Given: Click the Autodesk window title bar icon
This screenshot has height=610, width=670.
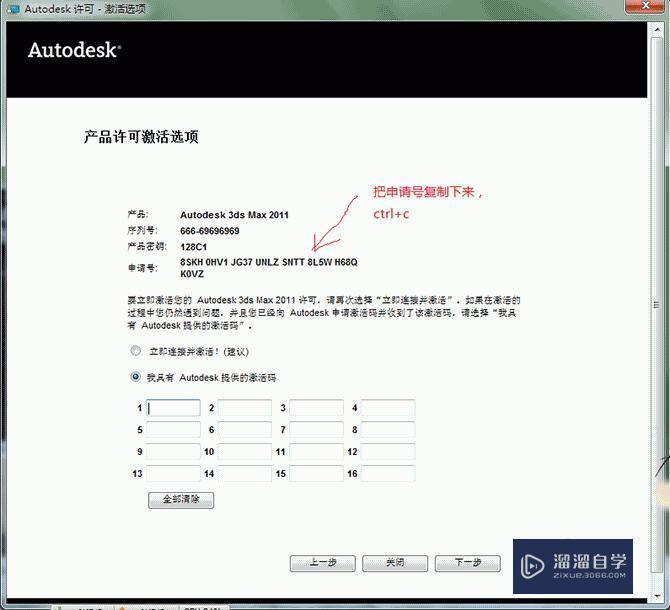Looking at the screenshot, I should click(x=13, y=9).
